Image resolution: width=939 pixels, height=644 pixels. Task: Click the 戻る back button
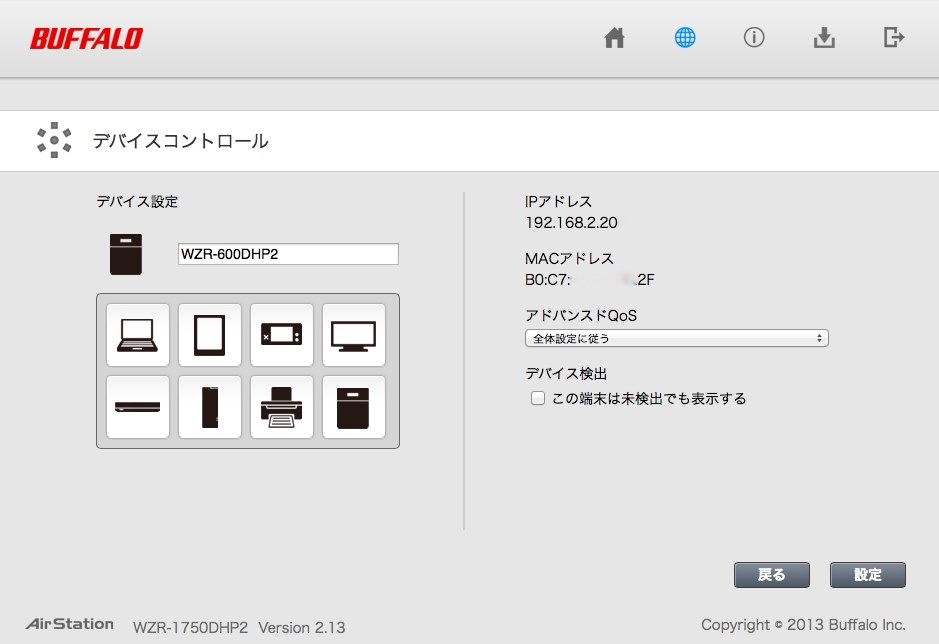[x=771, y=575]
